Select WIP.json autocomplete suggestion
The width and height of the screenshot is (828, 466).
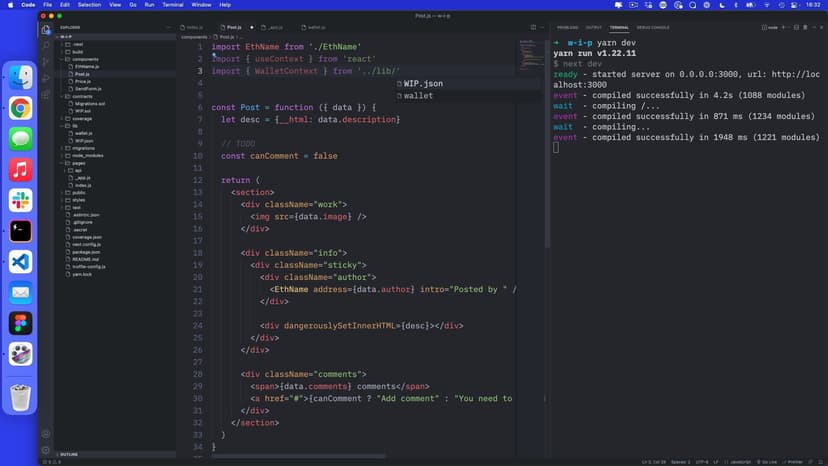[423, 83]
